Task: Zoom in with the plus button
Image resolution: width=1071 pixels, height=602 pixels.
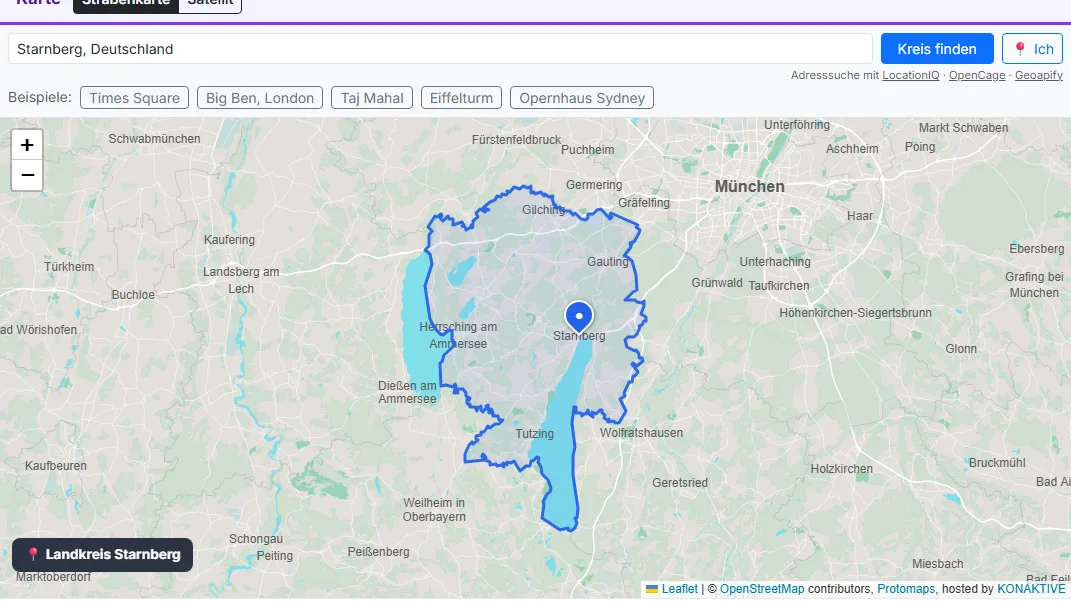Action: [27, 145]
